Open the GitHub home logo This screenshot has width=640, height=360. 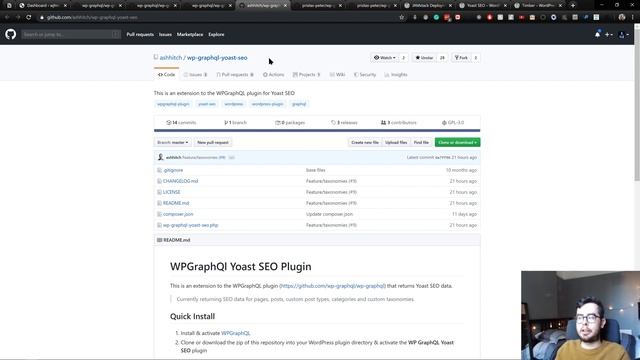click(11, 34)
